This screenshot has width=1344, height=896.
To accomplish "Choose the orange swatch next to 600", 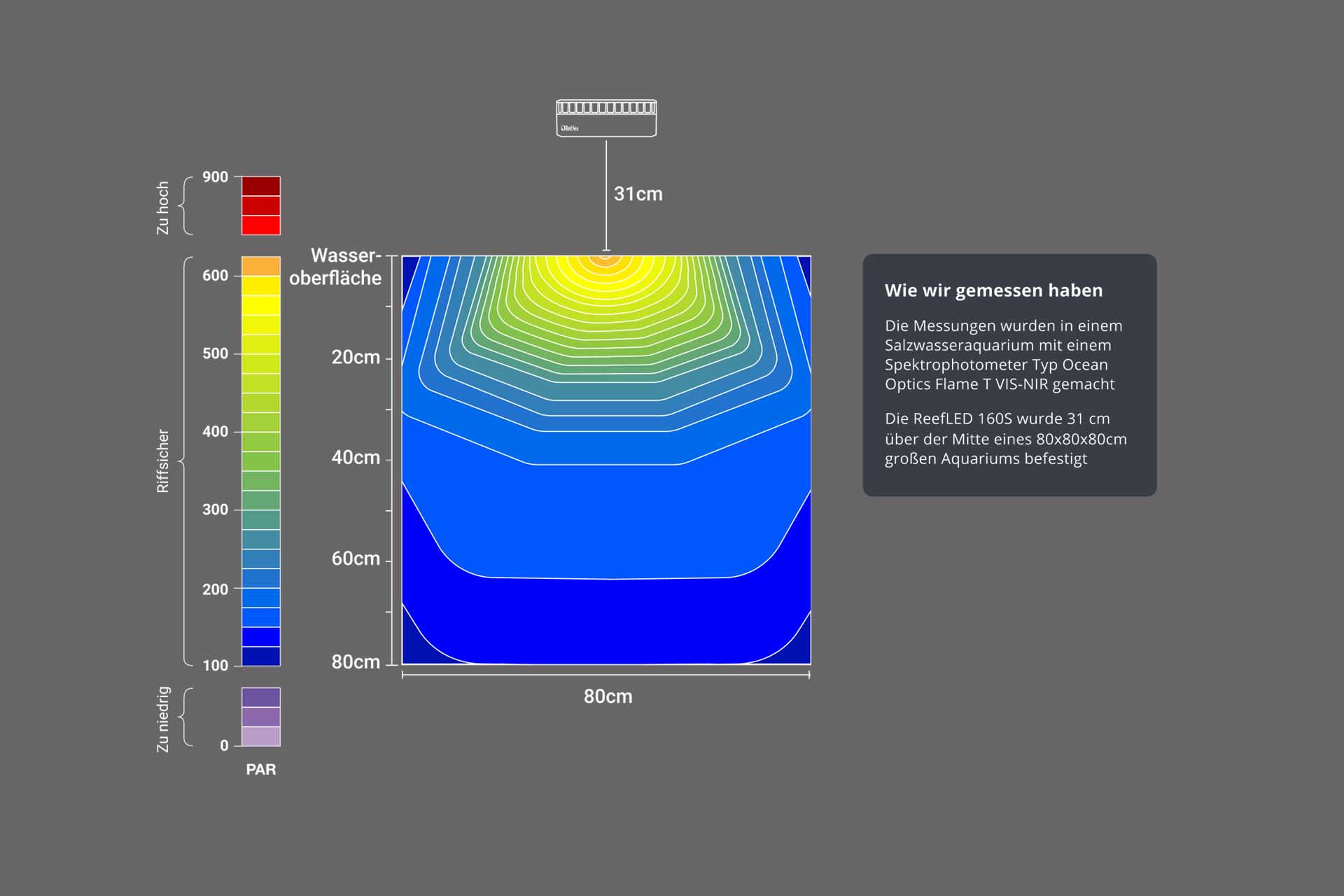I will click(261, 266).
